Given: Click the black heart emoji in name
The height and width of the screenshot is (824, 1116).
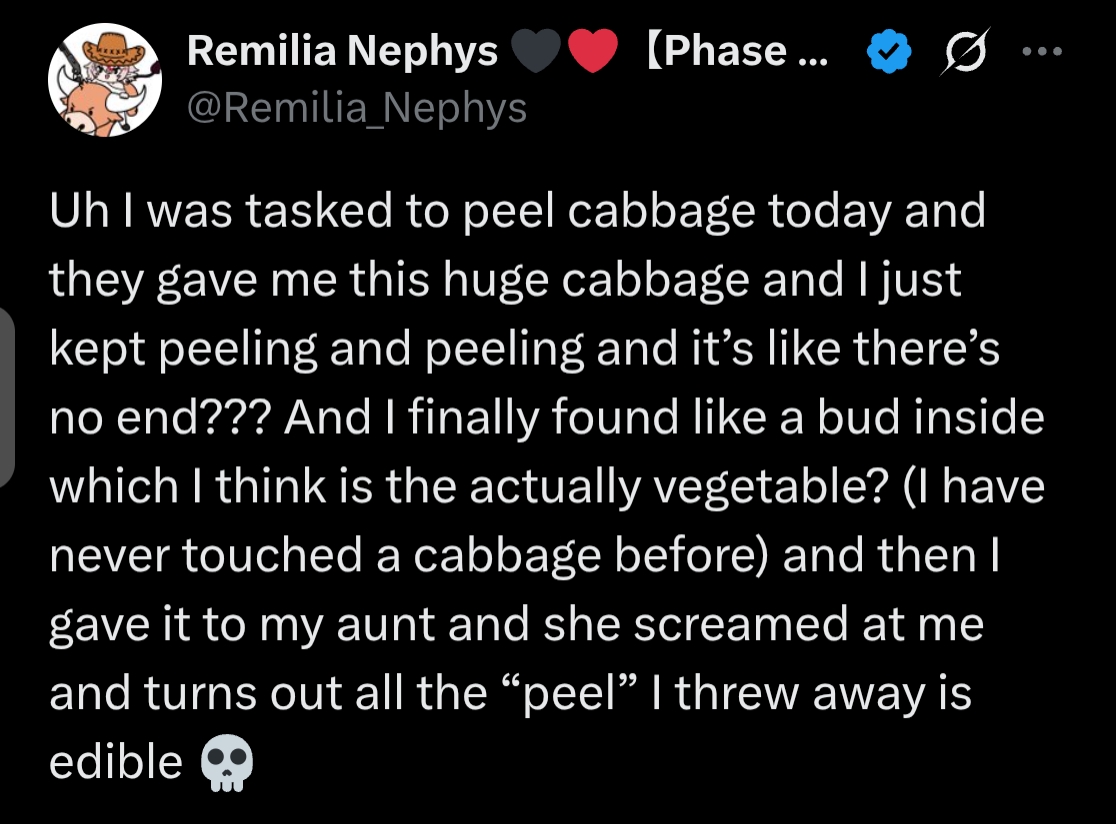Looking at the screenshot, I should click(536, 51).
